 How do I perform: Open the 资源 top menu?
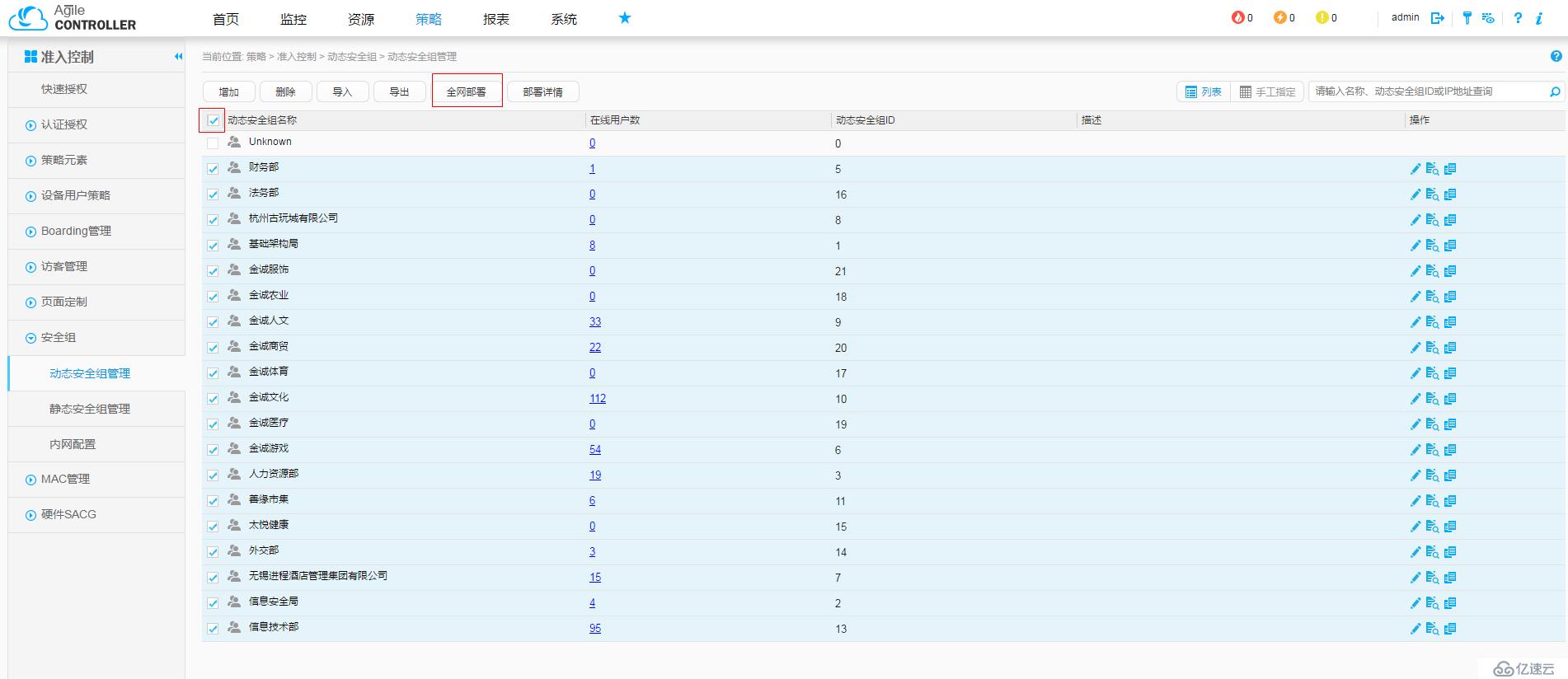point(361,19)
